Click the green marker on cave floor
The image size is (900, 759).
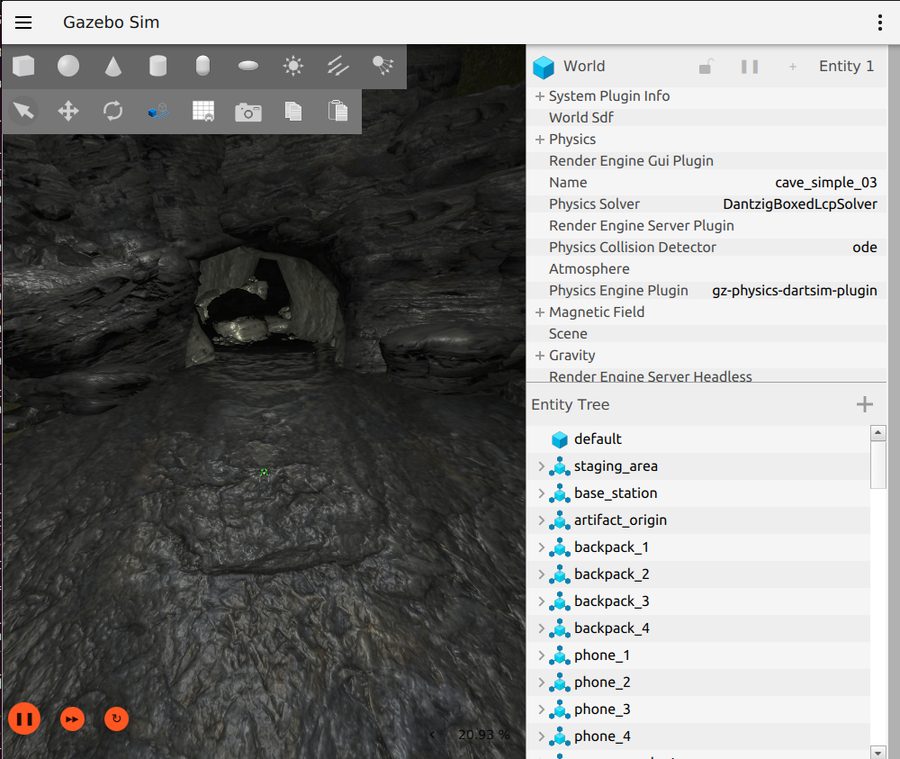pyautogui.click(x=264, y=472)
